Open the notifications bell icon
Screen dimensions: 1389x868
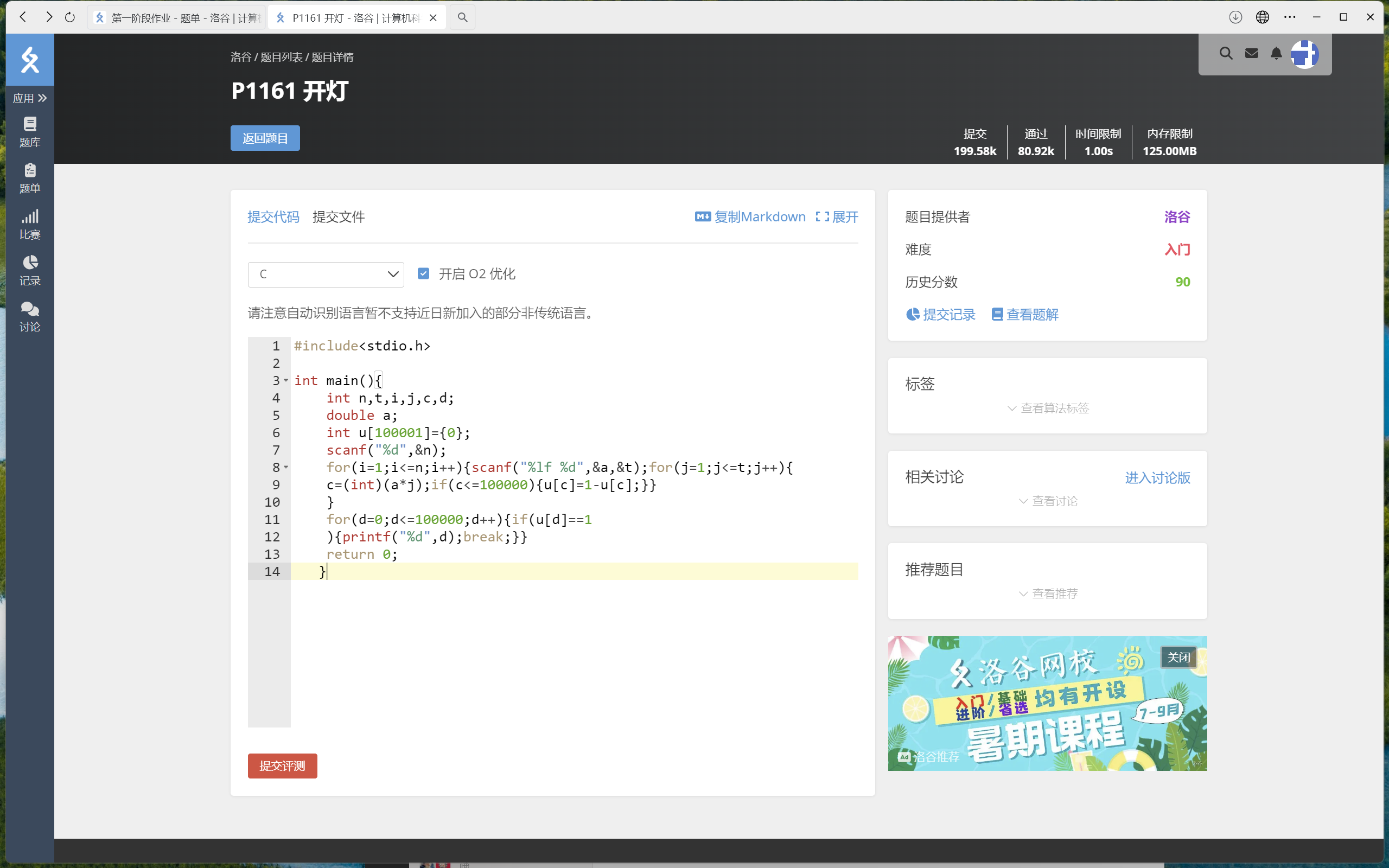(x=1276, y=54)
